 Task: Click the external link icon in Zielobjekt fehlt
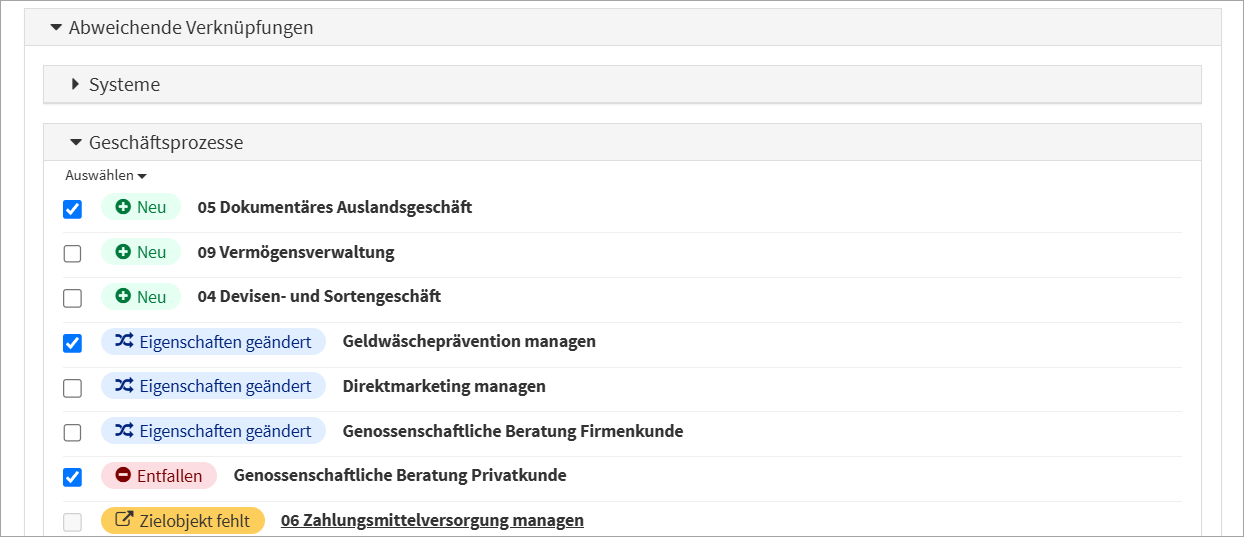124,520
